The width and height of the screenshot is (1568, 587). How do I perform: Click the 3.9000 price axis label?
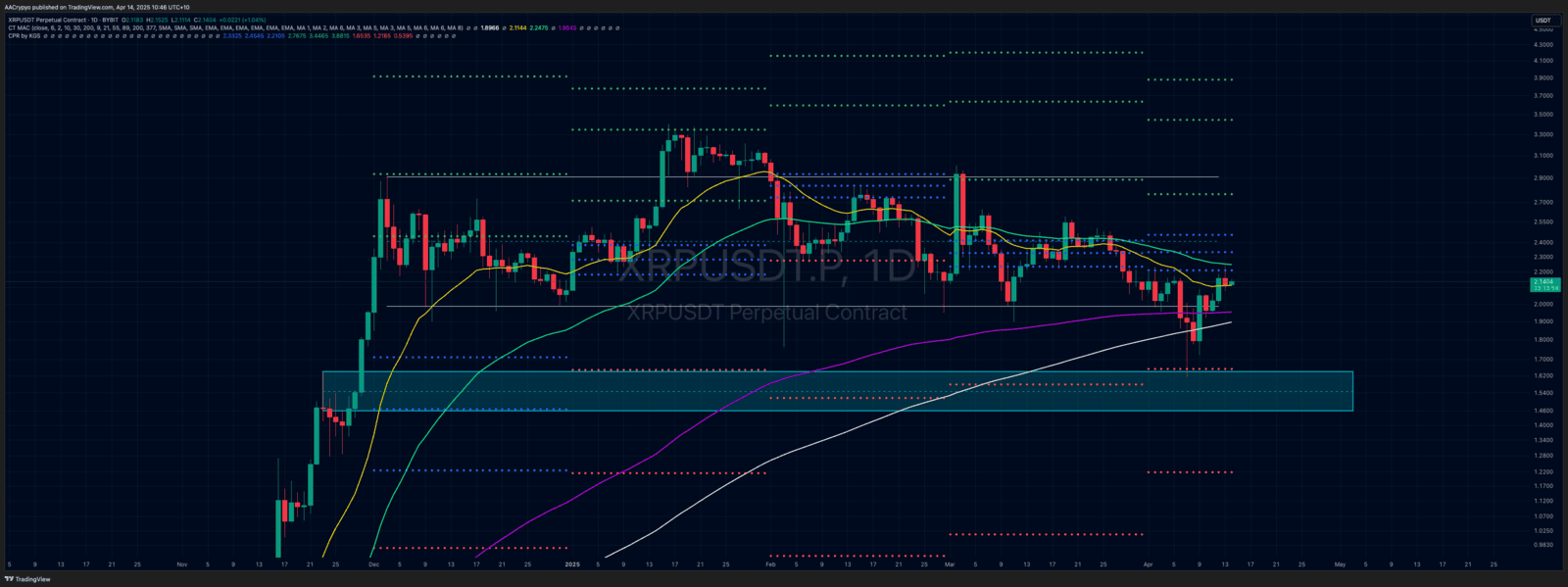(x=1543, y=77)
